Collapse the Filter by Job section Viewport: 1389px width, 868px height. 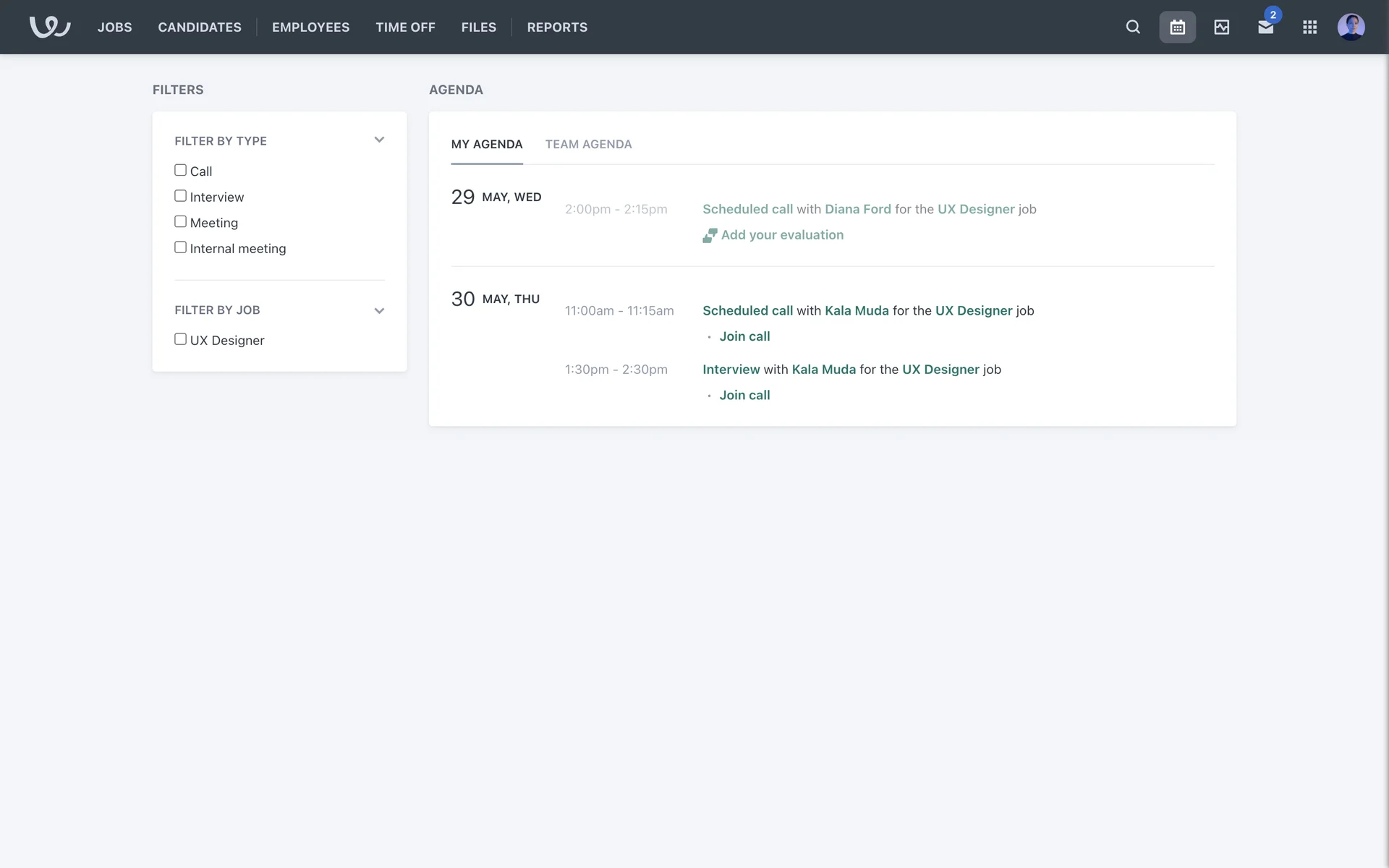pyautogui.click(x=379, y=310)
